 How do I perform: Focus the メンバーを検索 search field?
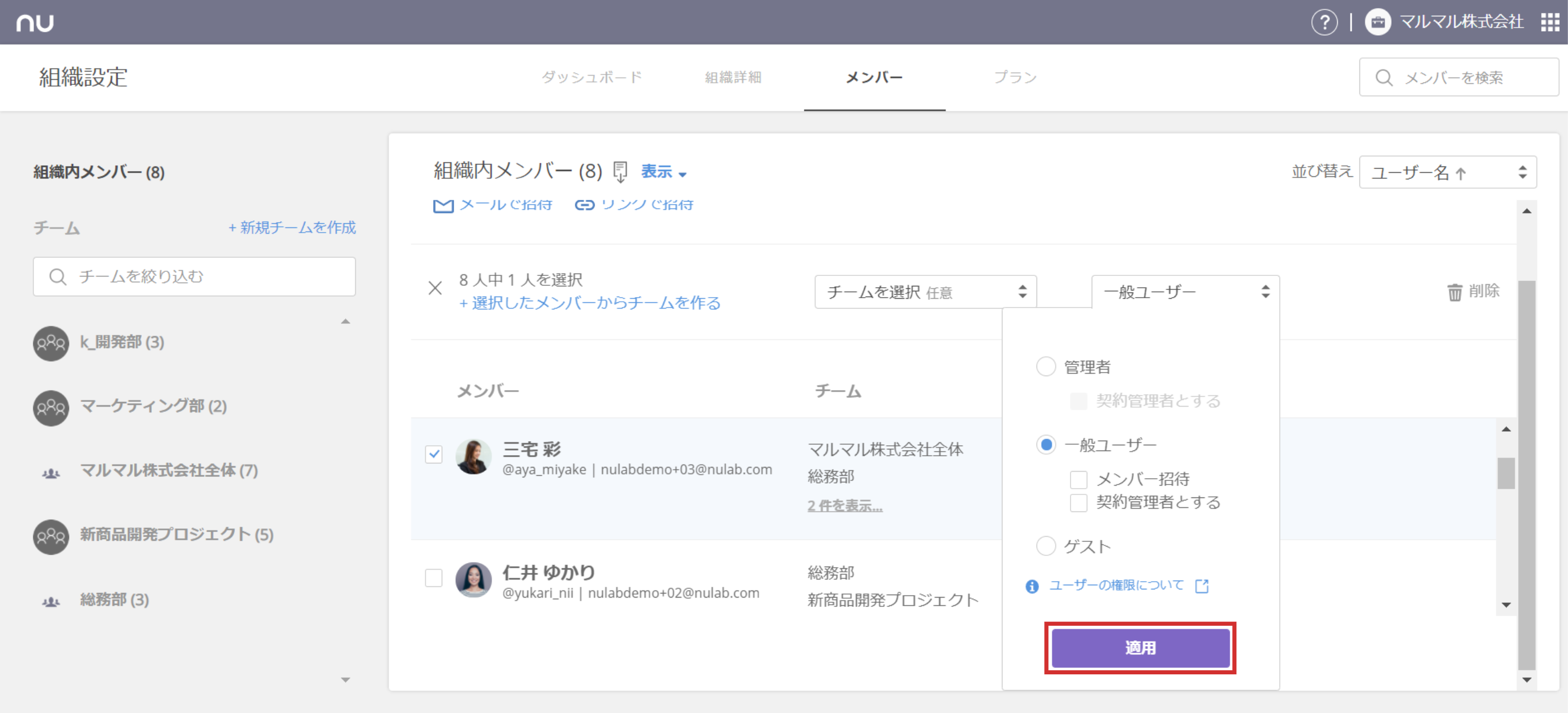click(1458, 77)
